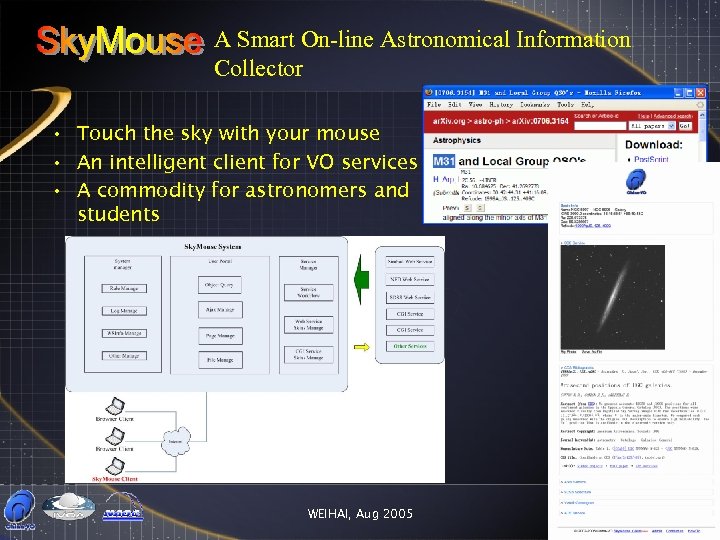This screenshot has width=720, height=540.
Task: Open the Bookmarks menu in Firefox
Action: [x=534, y=105]
